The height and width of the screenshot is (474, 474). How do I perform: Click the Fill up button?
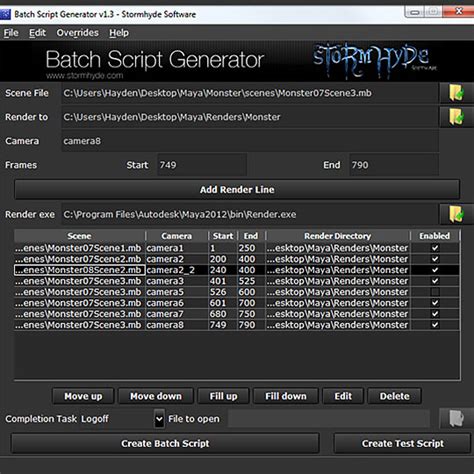pyautogui.click(x=223, y=396)
